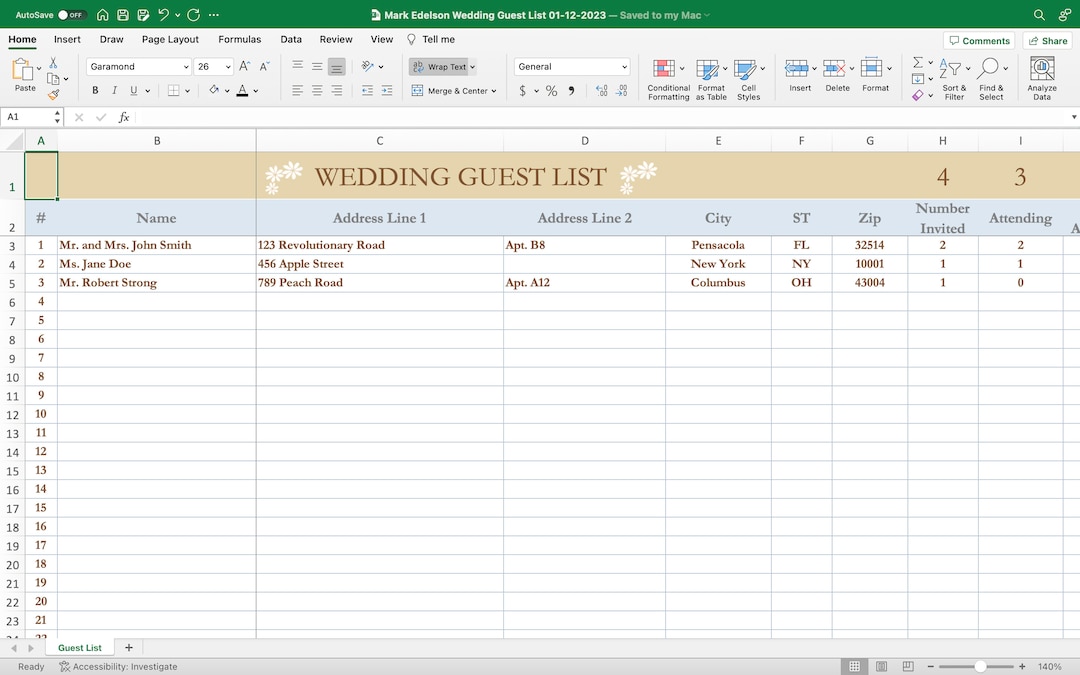Switch to the Formulas ribbon tab
Screen dimensions: 1080x675
click(x=240, y=39)
